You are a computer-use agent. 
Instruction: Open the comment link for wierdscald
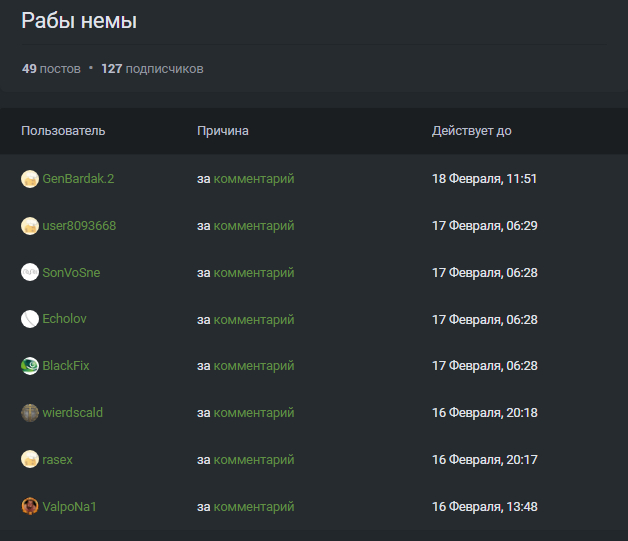click(254, 413)
